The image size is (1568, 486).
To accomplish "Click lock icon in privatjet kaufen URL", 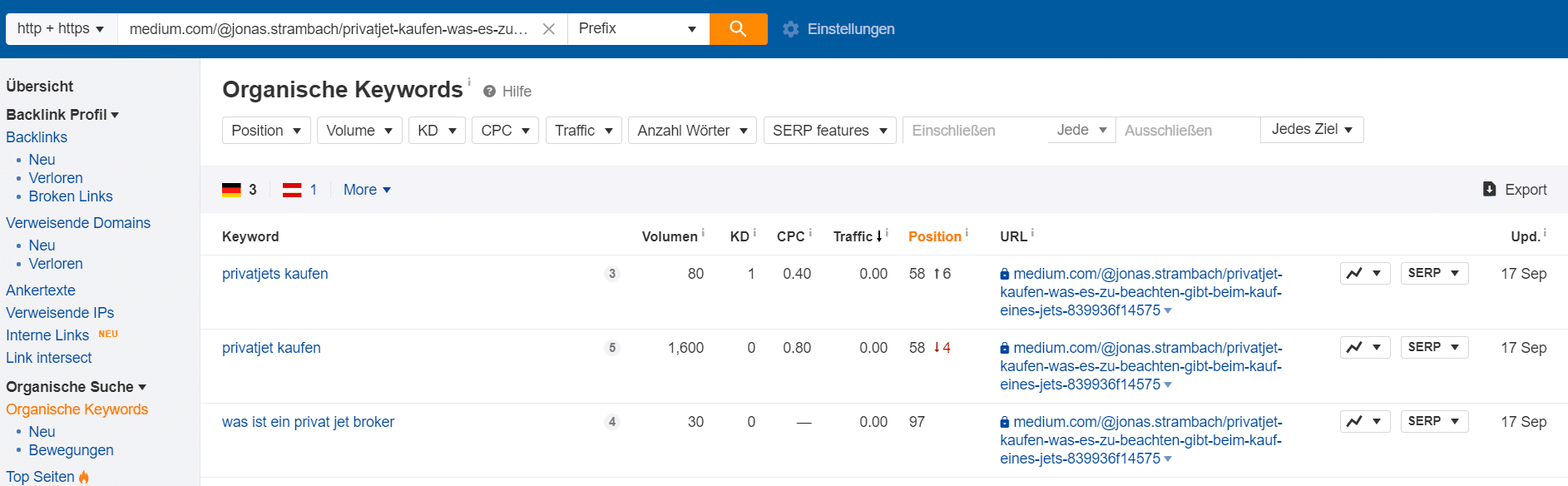I will pos(1005,348).
